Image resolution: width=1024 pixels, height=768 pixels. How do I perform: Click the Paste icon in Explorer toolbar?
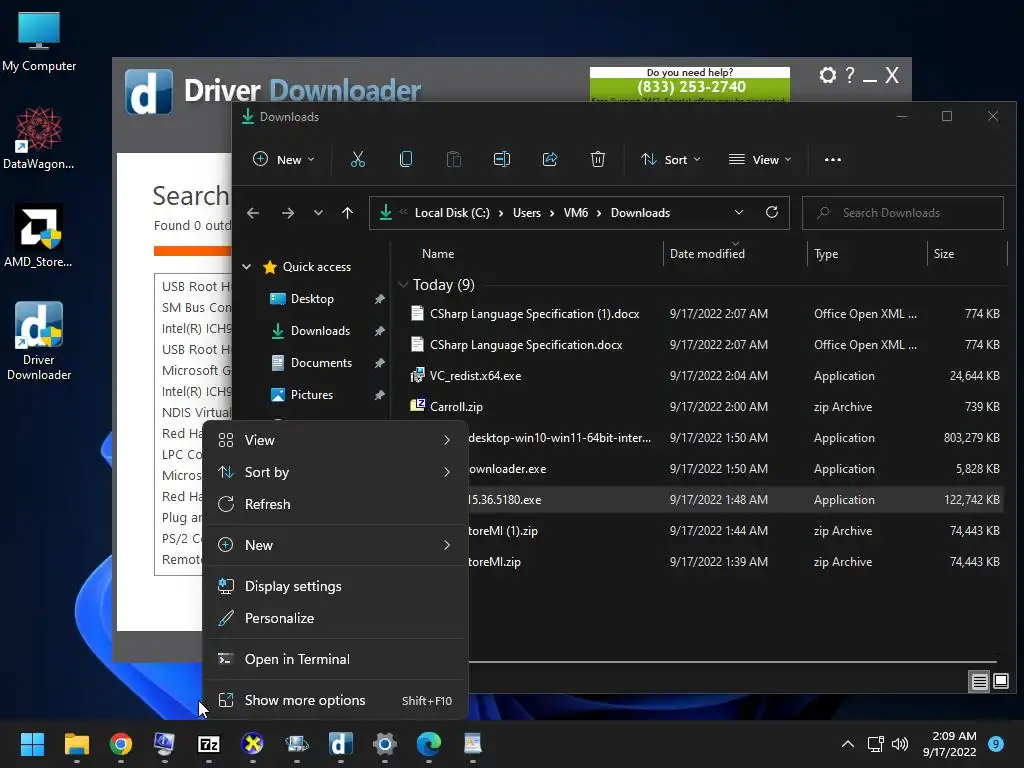click(x=454, y=159)
